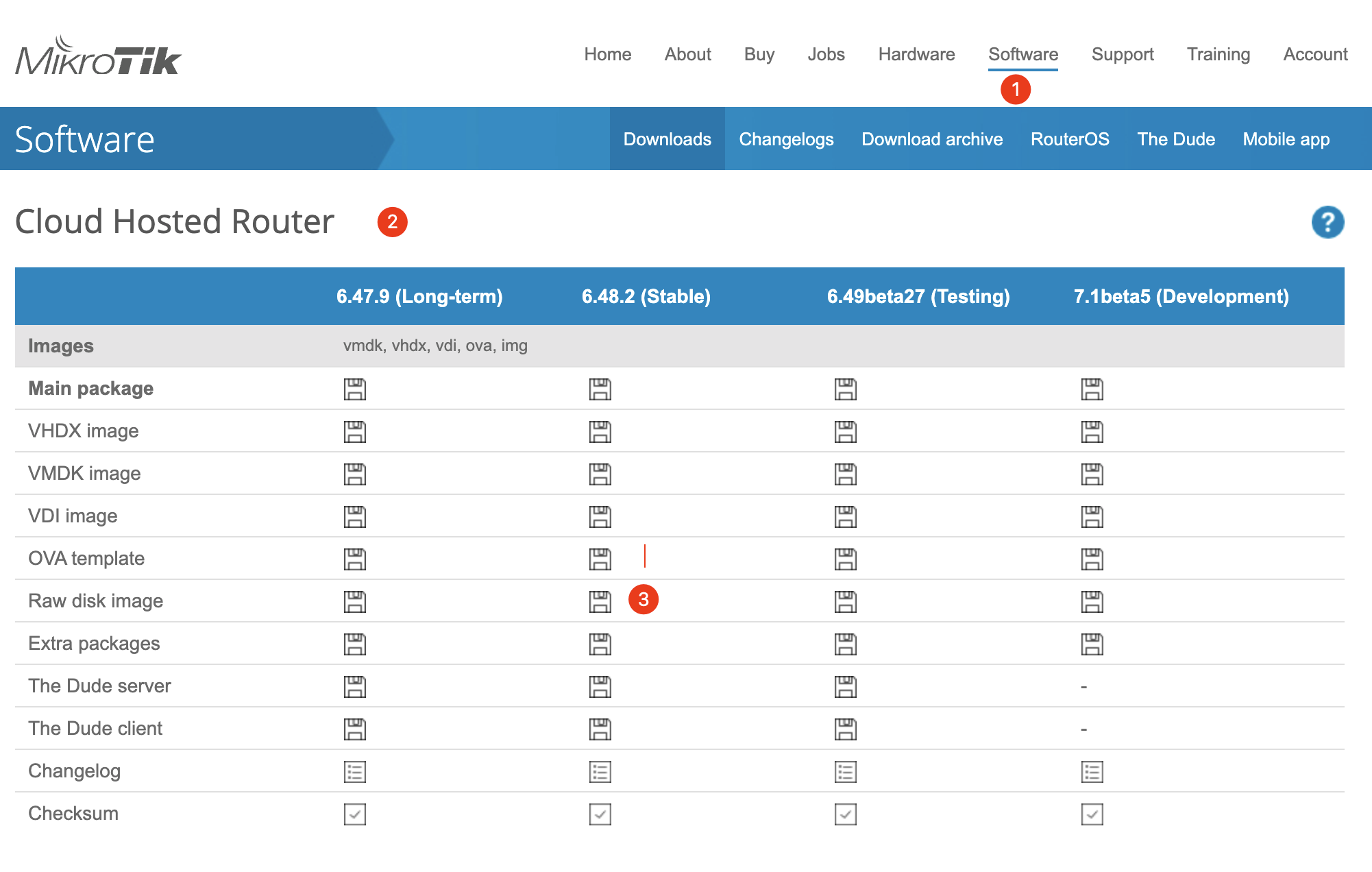
Task: Download VHDX image for 6.49beta27 Testing
Action: pos(845,432)
